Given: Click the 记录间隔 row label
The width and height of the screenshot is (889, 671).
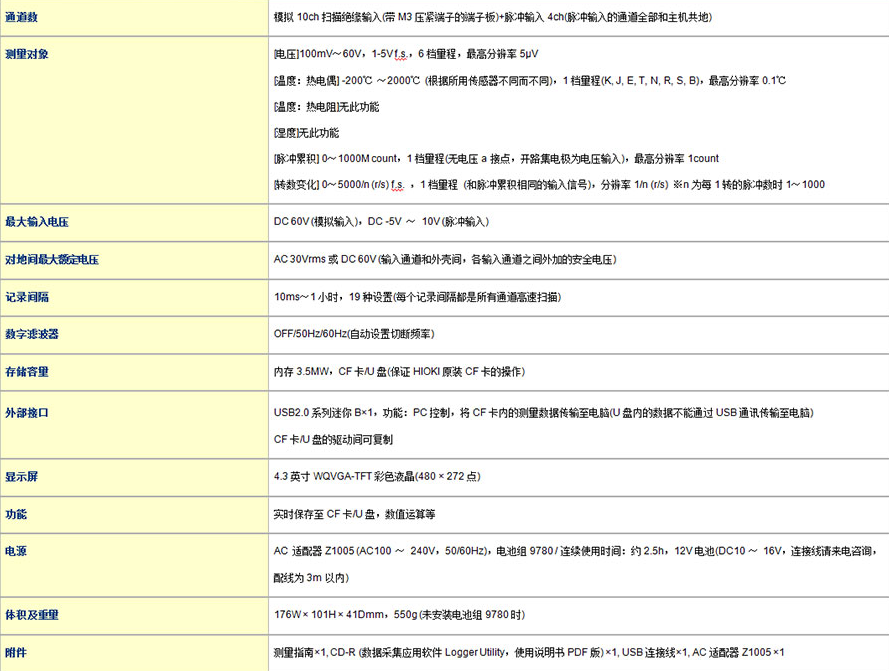Looking at the screenshot, I should click(x=27, y=297).
